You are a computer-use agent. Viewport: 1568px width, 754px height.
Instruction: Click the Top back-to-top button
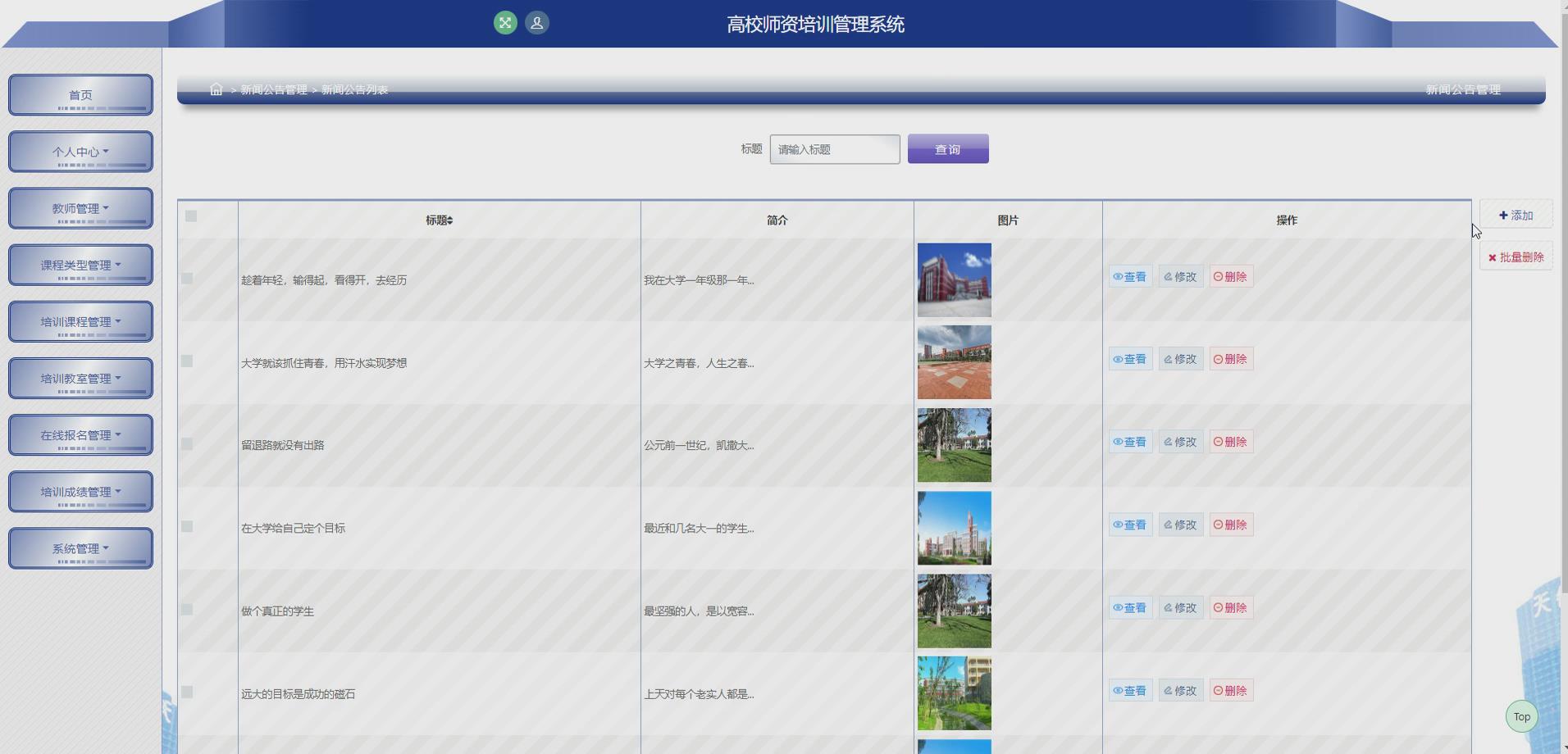point(1521,715)
